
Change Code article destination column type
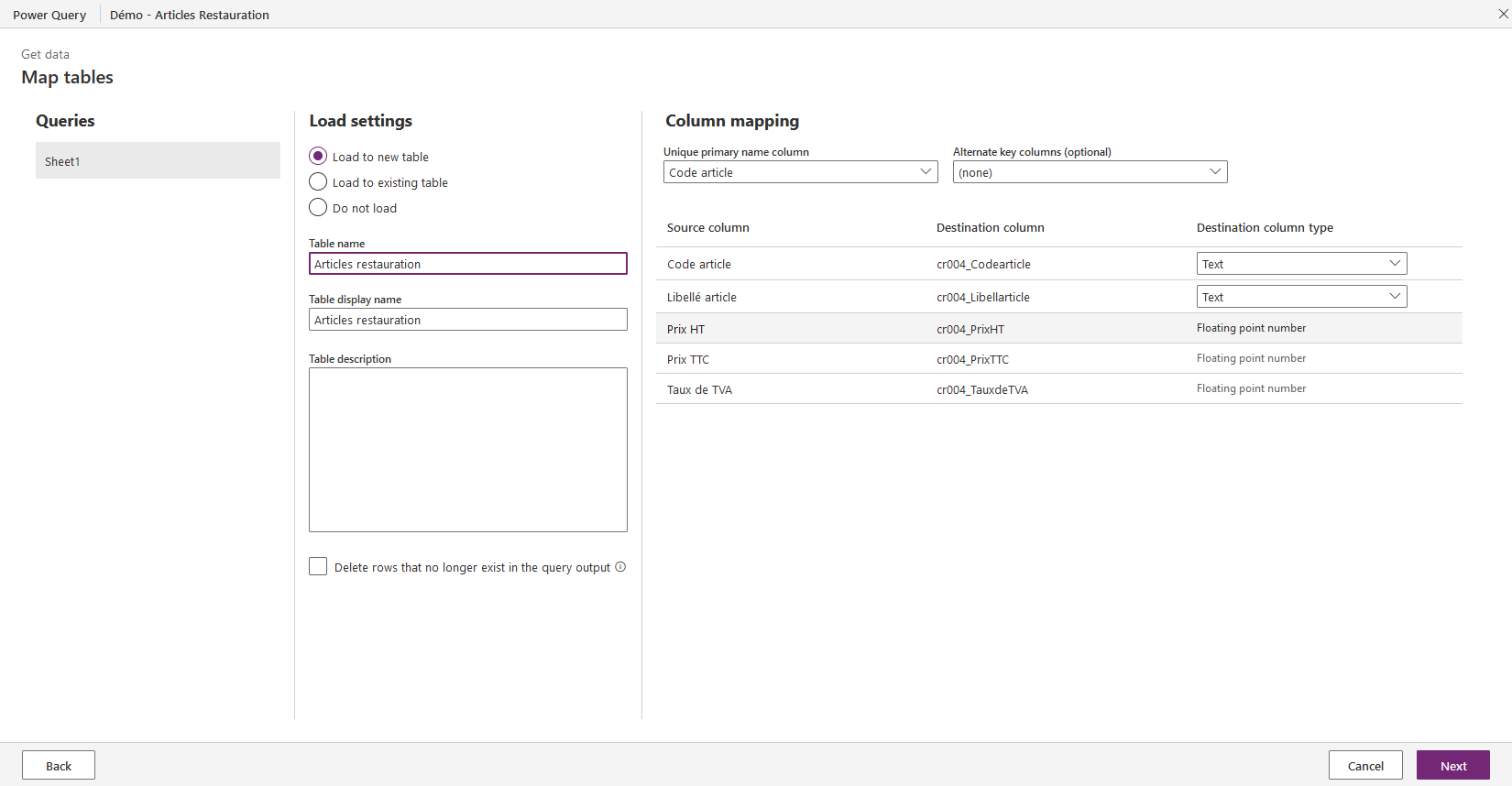point(1302,264)
